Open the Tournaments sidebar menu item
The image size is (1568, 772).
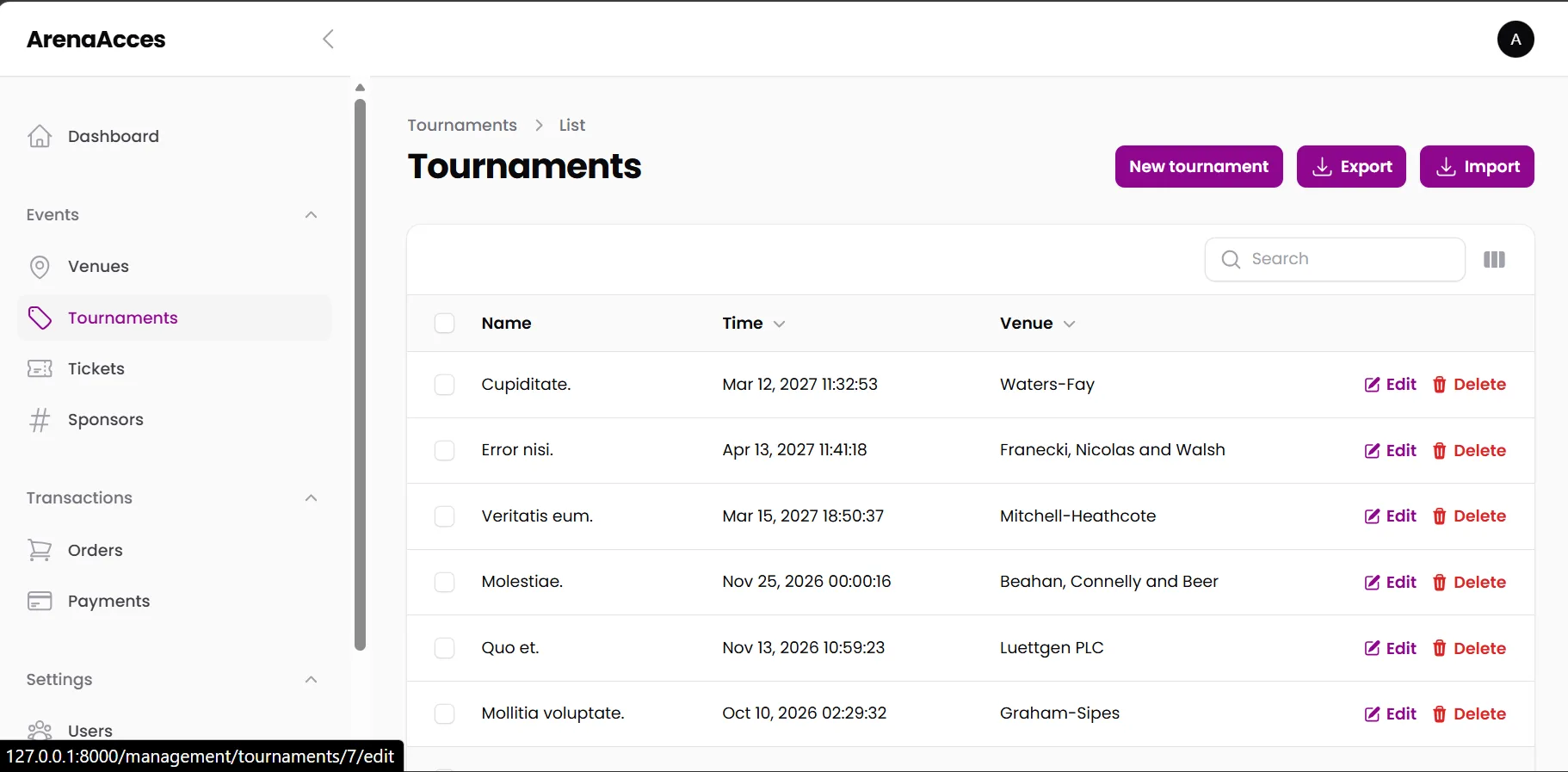[175, 318]
